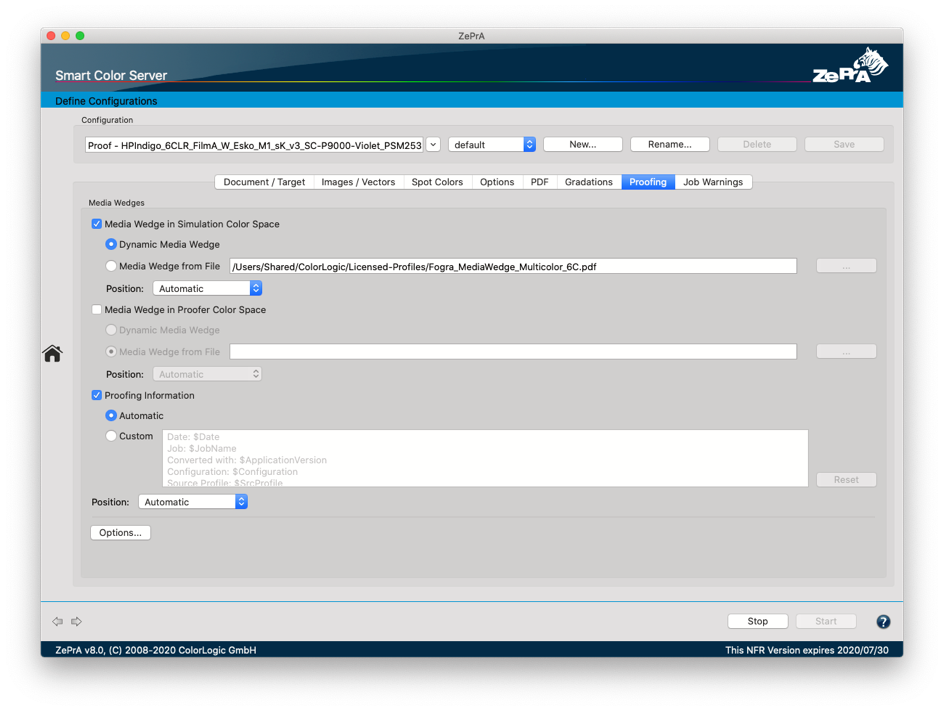
Task: Click the Media Wedges section label
Action: pos(116,203)
